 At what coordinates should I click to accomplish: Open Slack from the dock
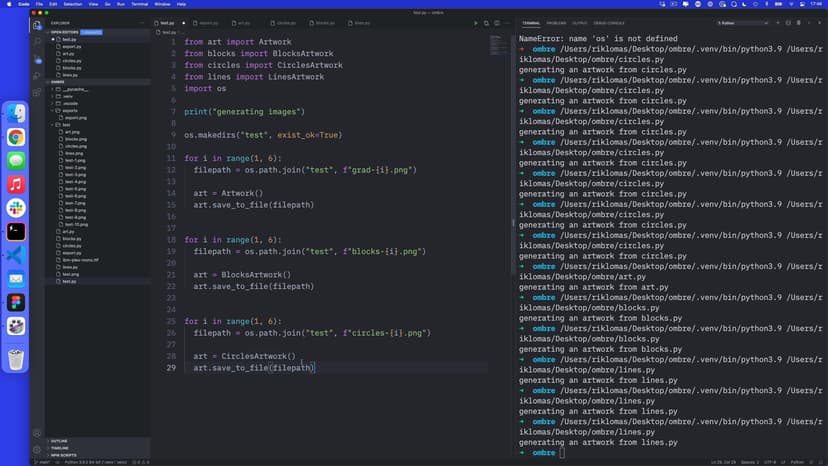point(16,207)
